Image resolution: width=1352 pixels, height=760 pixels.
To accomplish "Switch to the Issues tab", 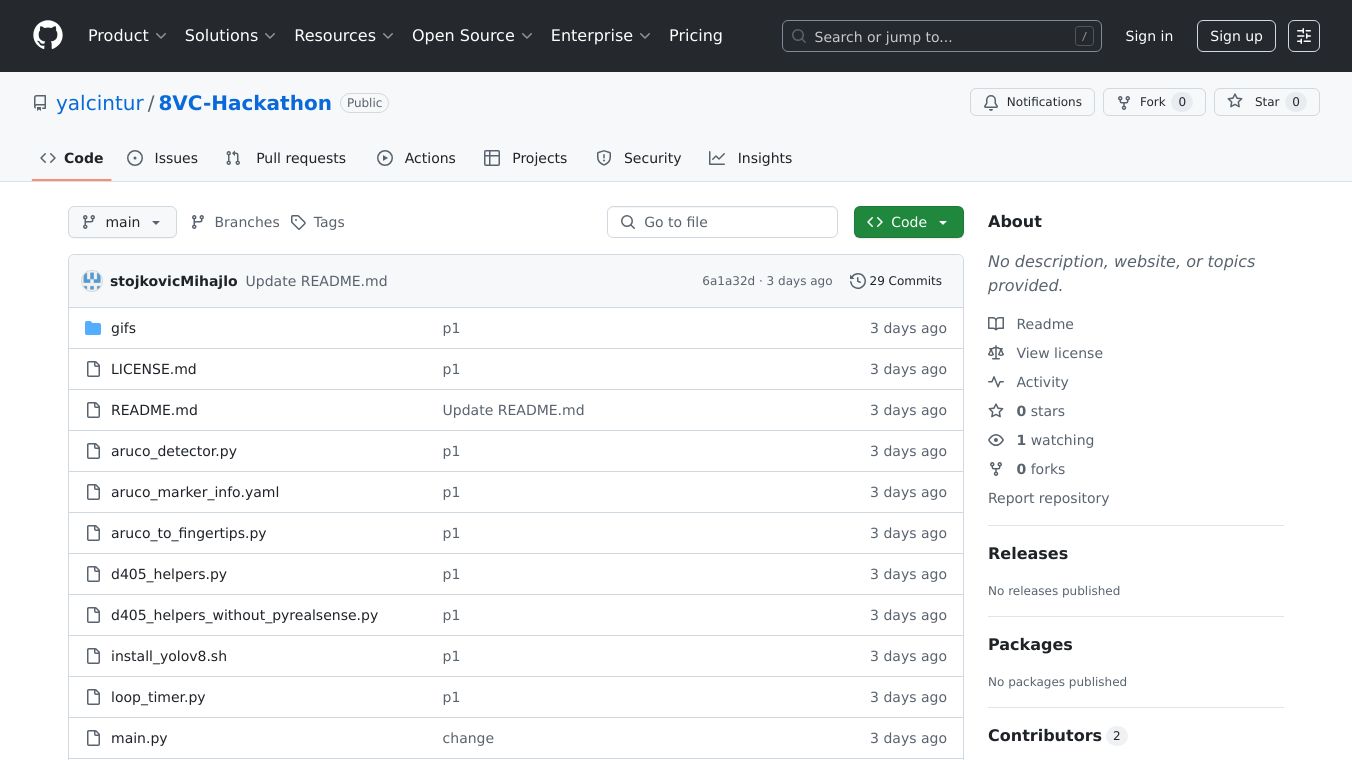I will 163,158.
